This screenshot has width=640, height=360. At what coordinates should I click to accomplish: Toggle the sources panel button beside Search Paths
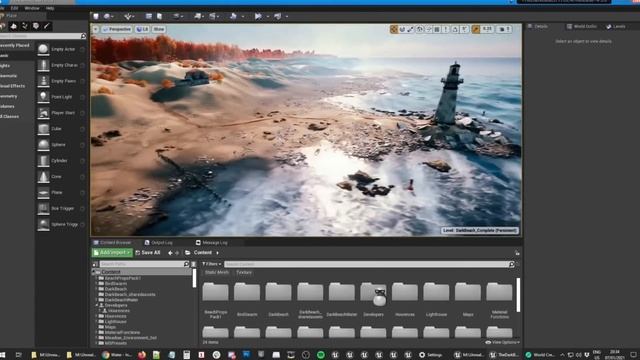(95, 264)
